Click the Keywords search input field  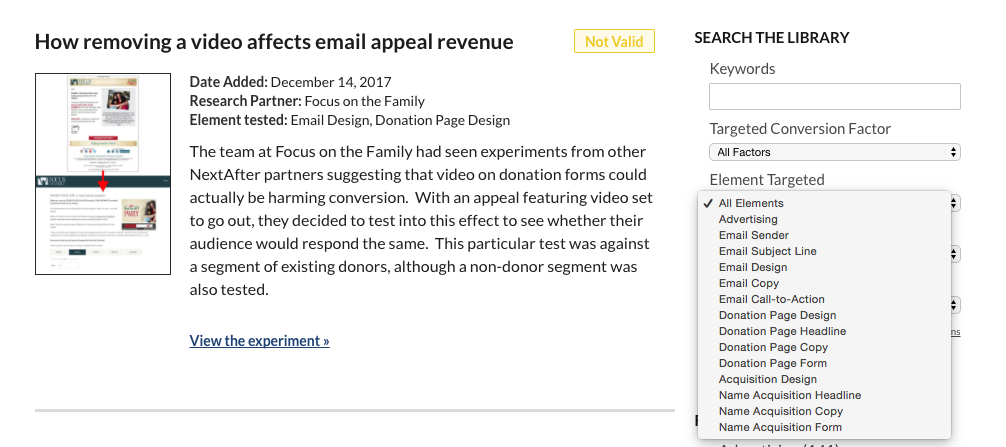835,96
